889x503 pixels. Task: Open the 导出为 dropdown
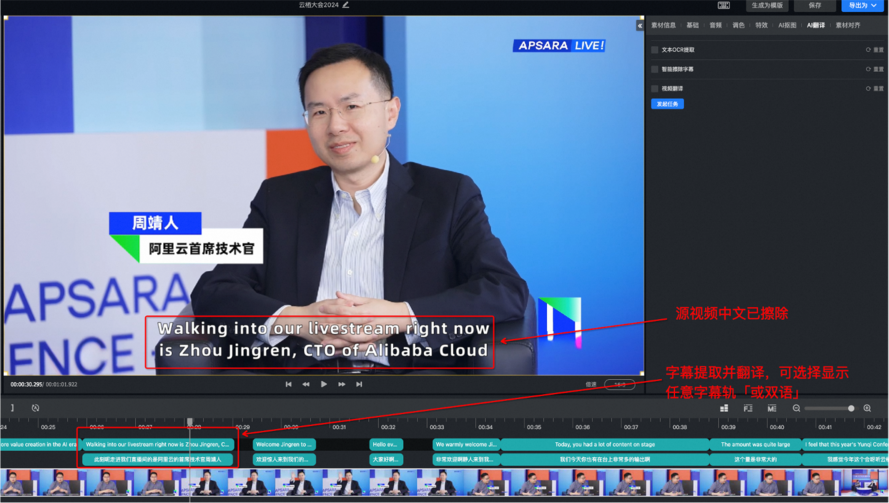point(862,5)
